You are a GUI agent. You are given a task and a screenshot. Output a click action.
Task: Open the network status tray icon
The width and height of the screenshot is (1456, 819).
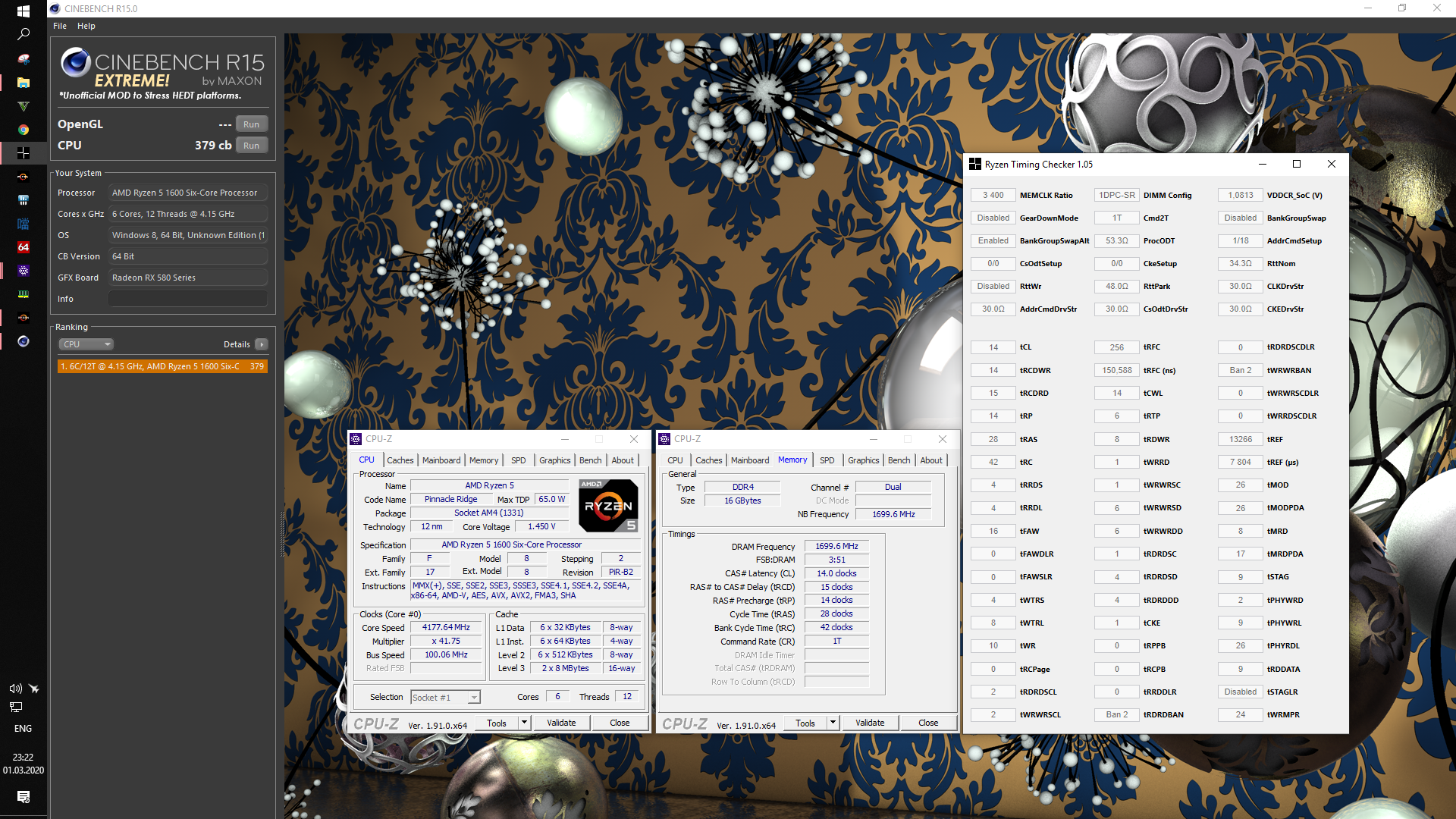15,707
